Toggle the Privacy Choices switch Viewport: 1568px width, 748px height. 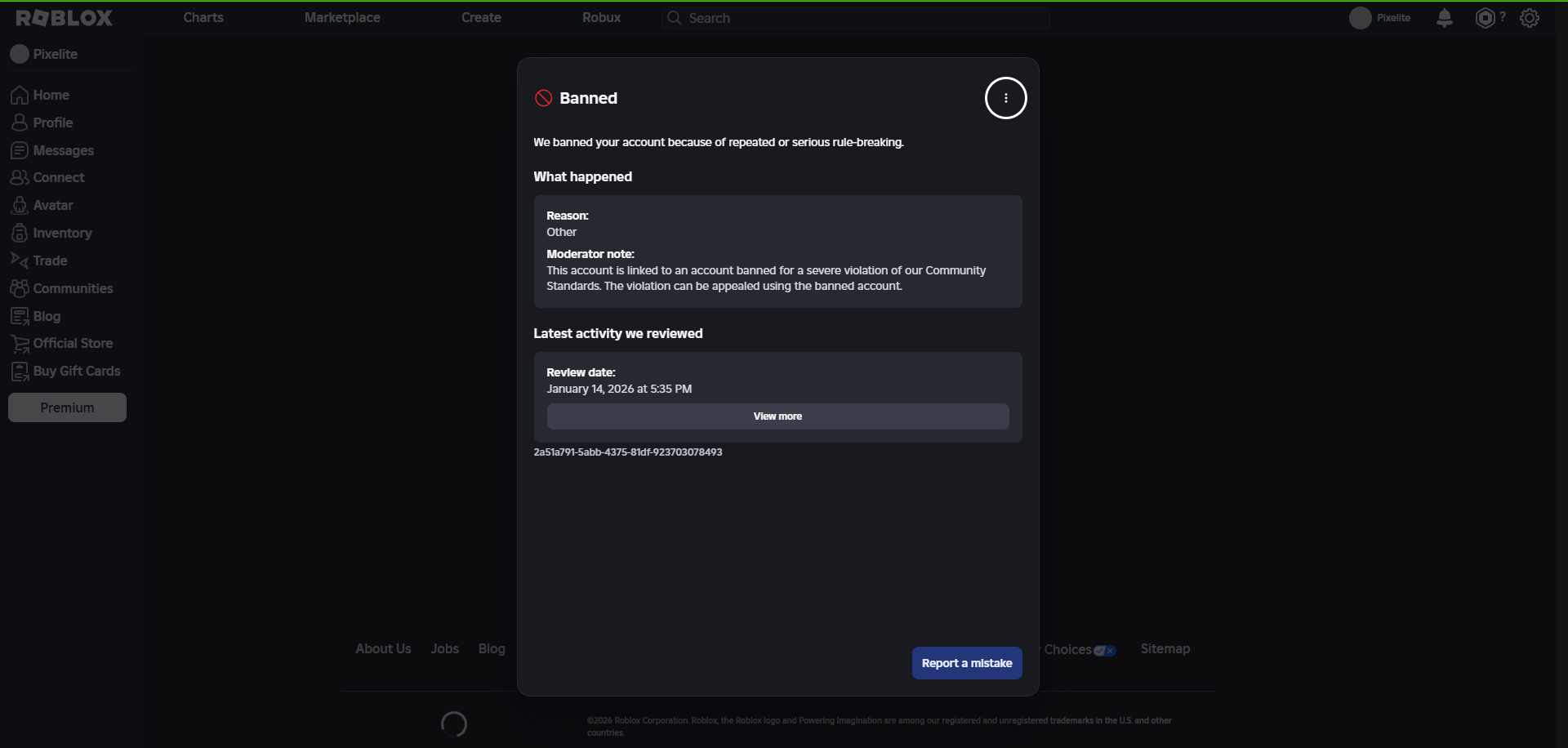[x=1105, y=651]
